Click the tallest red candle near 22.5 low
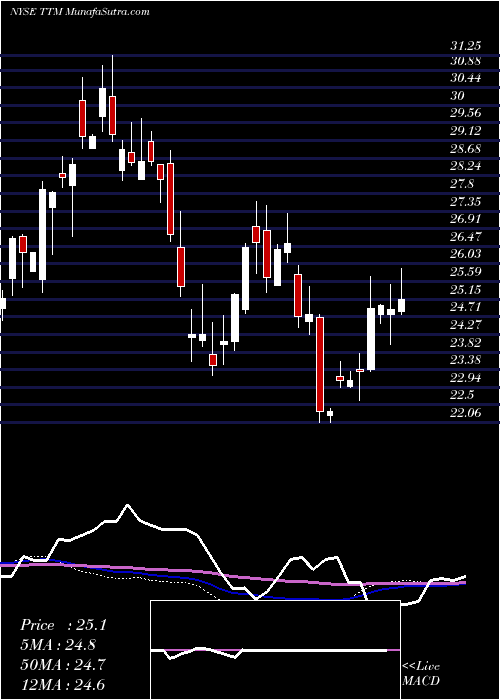 pyautogui.click(x=320, y=364)
